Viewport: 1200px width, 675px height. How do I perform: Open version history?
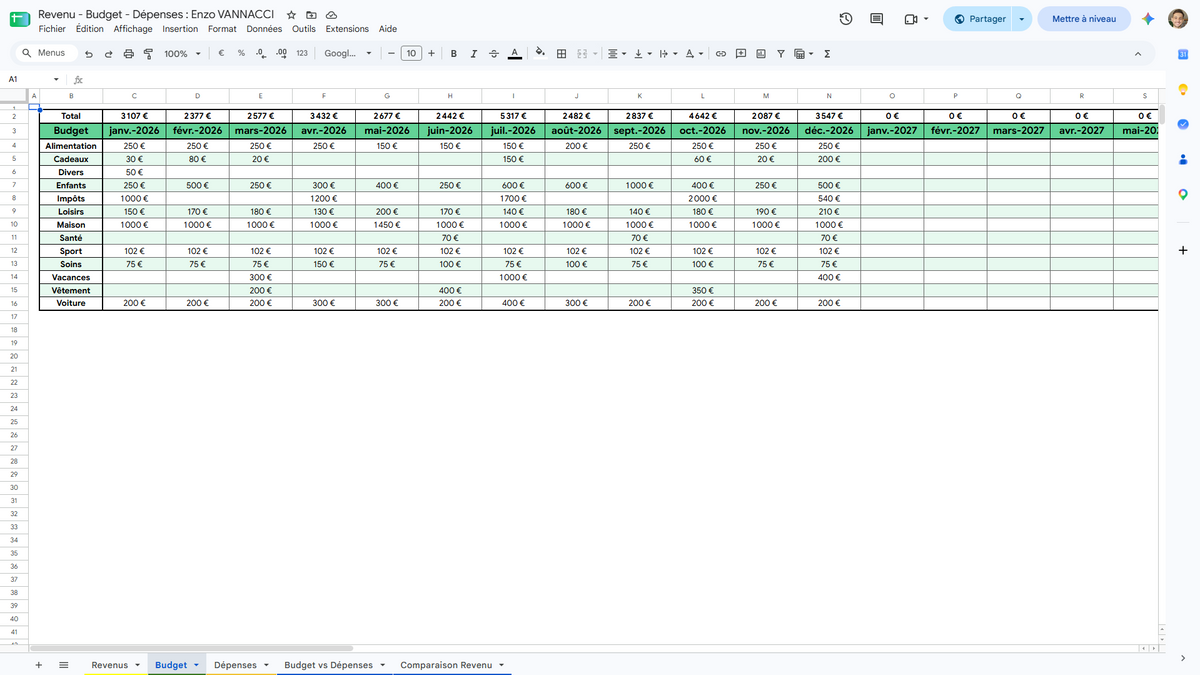point(846,19)
